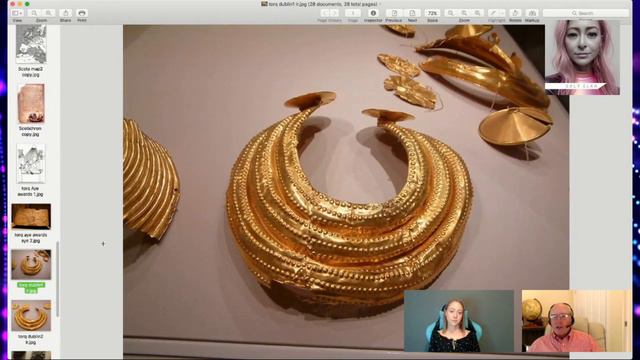Click the title bar document name

point(322,4)
